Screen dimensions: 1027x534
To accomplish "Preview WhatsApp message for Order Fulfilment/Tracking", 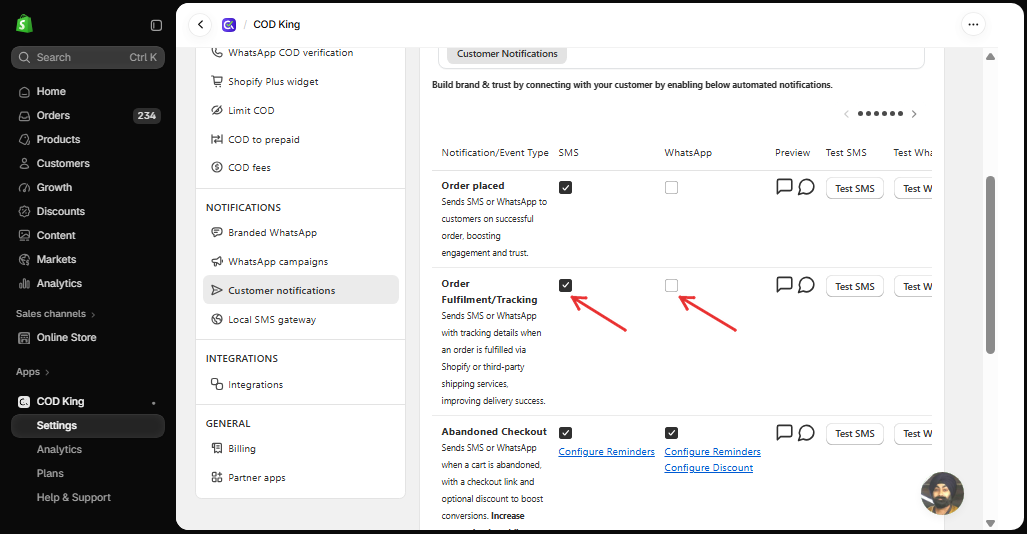I will tap(806, 284).
